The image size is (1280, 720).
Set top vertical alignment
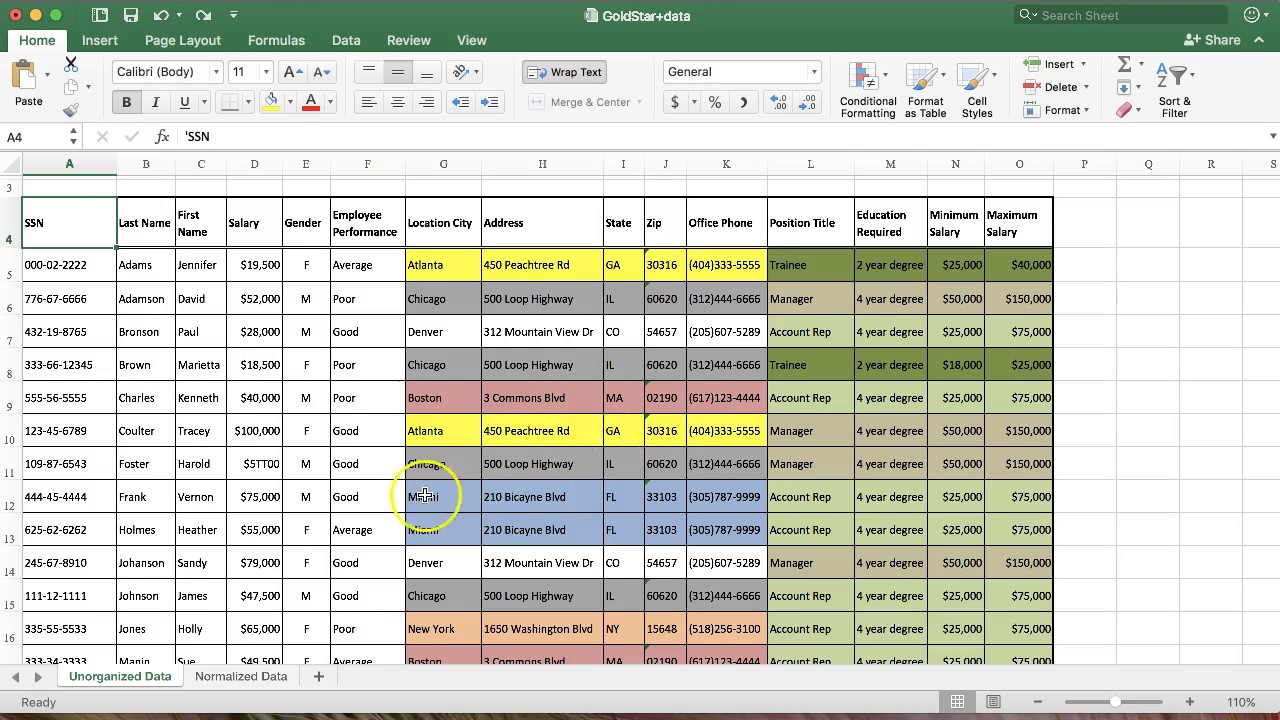(369, 72)
